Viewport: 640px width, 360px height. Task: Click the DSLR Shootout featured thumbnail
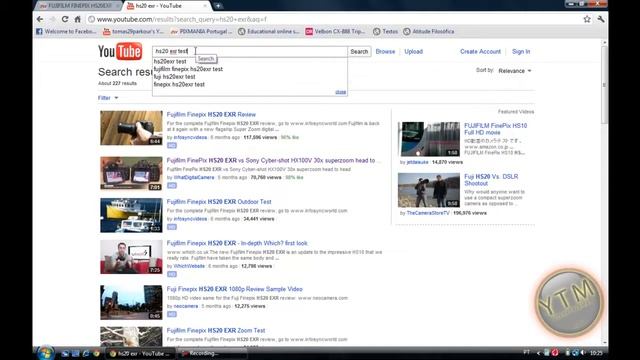429,190
